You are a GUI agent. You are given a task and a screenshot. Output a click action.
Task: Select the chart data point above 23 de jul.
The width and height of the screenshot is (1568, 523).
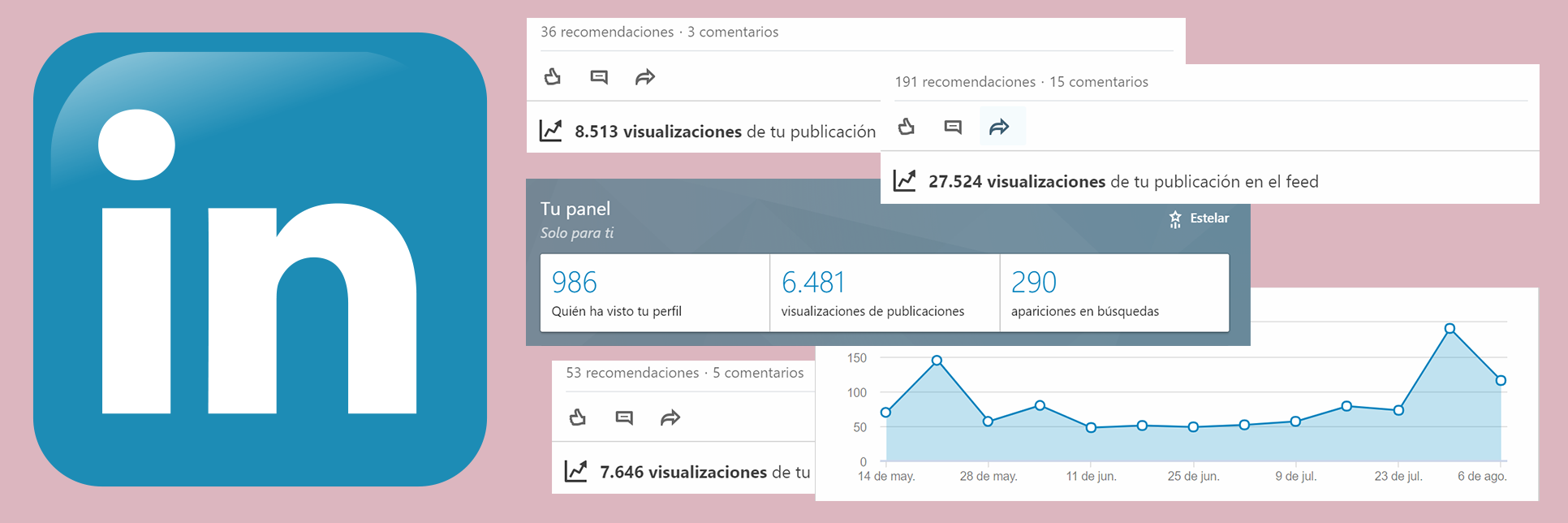(x=1398, y=410)
